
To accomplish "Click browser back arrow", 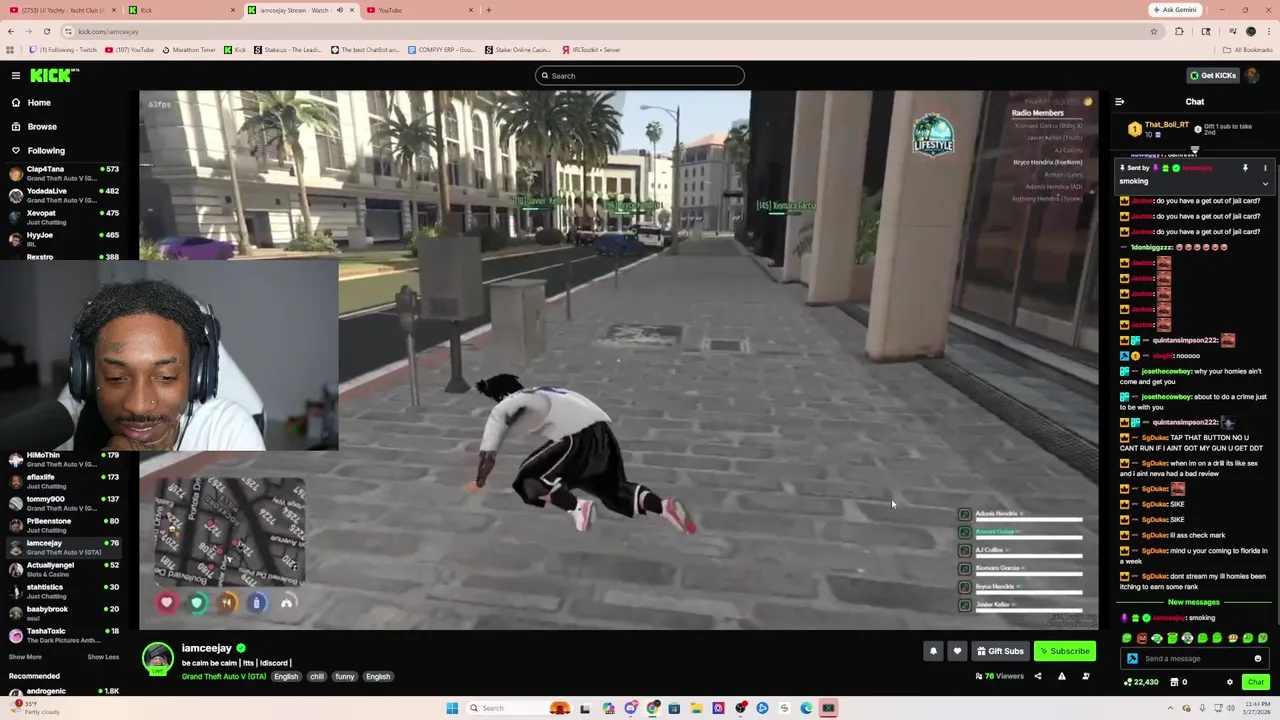I will point(11,31).
